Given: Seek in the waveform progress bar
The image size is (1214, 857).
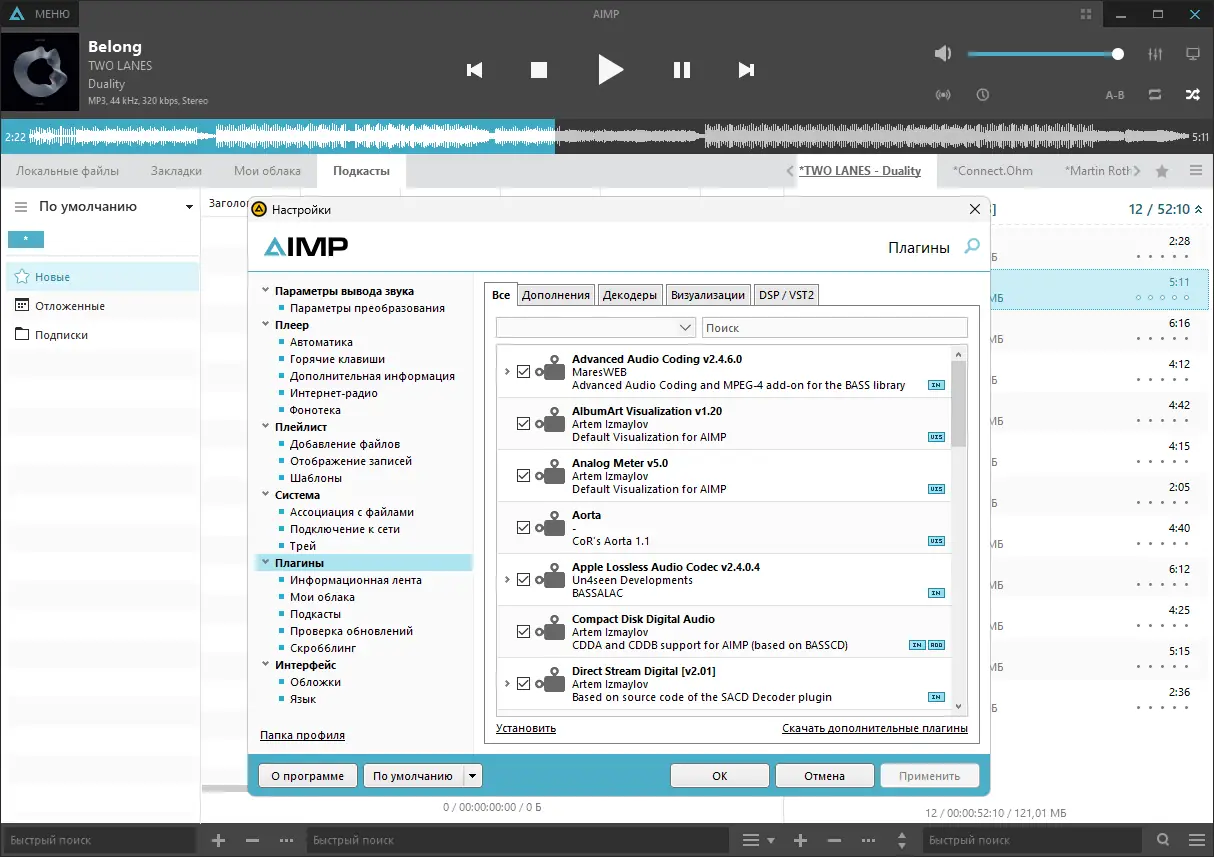Looking at the screenshot, I should [607, 135].
